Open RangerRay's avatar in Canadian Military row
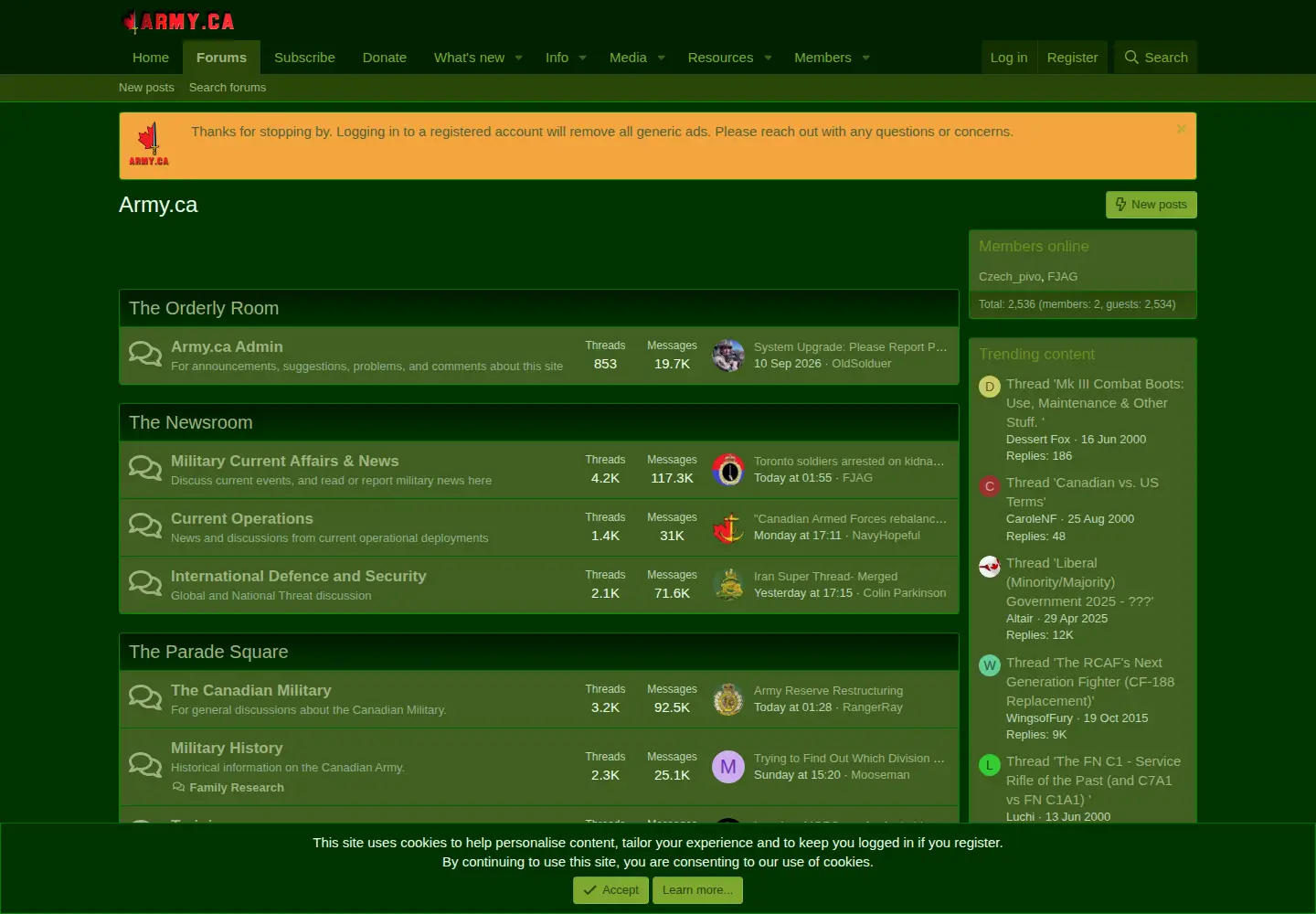The width and height of the screenshot is (1316, 914). pyautogui.click(x=728, y=699)
